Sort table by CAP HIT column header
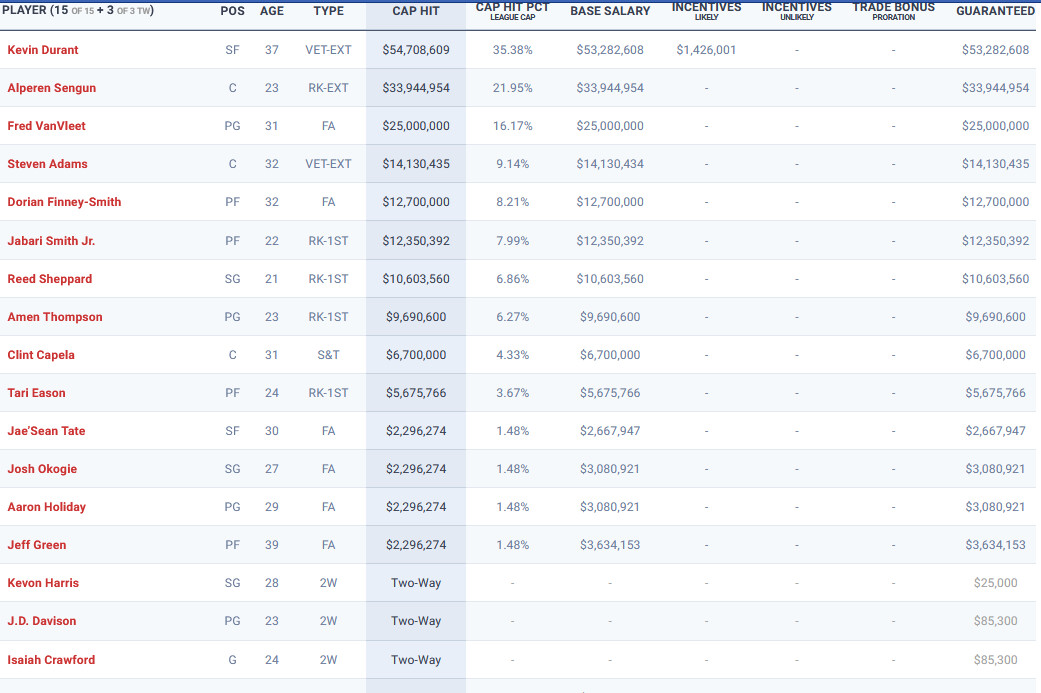Image resolution: width=1041 pixels, height=693 pixels. click(x=416, y=11)
